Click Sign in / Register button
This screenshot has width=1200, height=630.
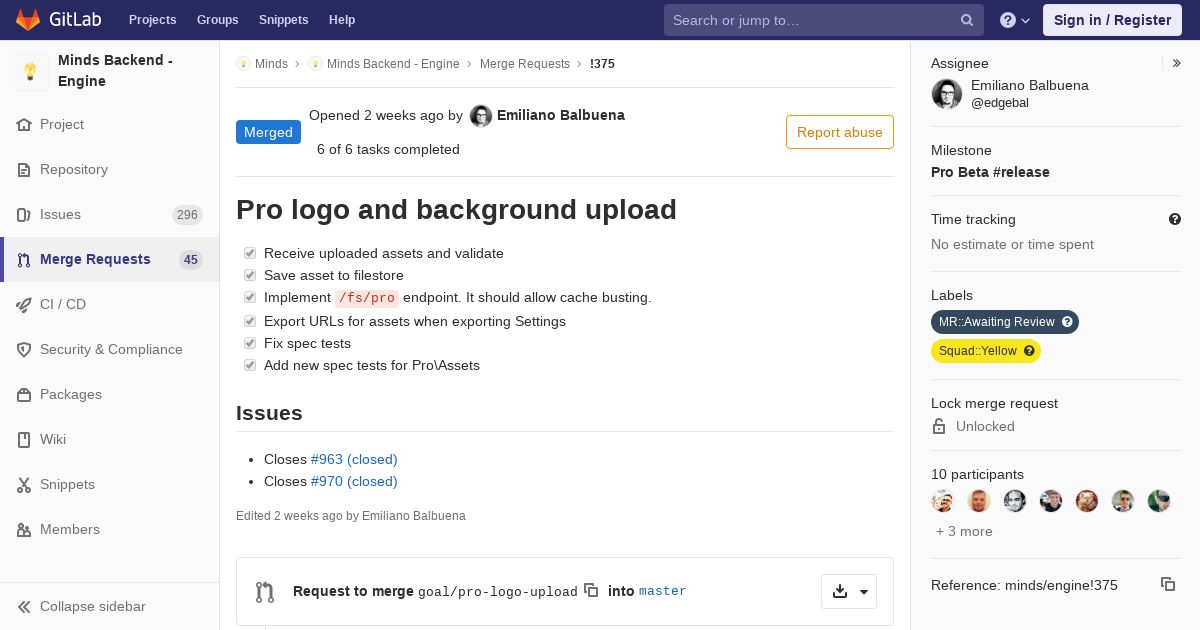pyautogui.click(x=1112, y=20)
